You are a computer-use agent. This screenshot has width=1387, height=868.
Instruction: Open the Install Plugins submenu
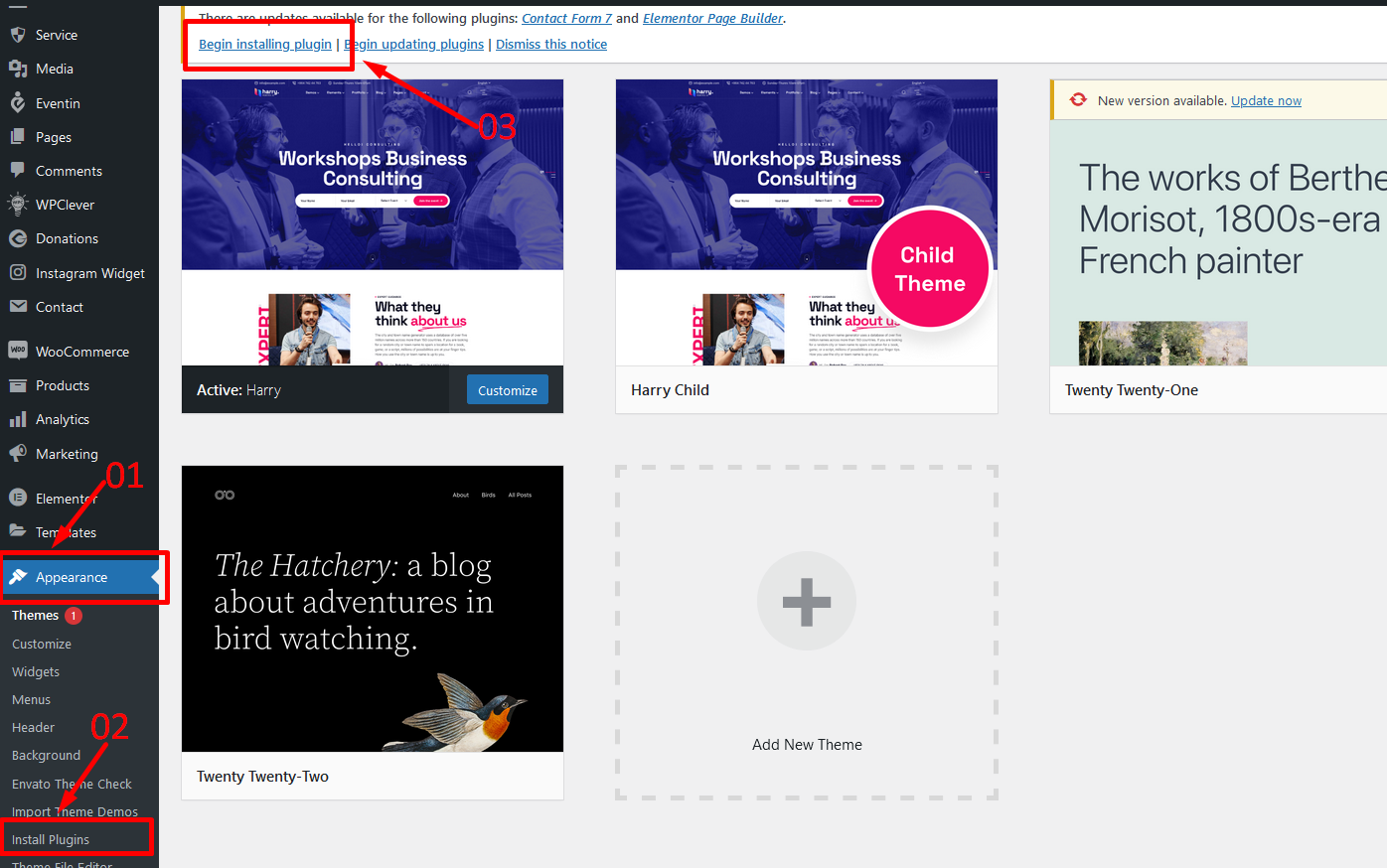[x=51, y=839]
